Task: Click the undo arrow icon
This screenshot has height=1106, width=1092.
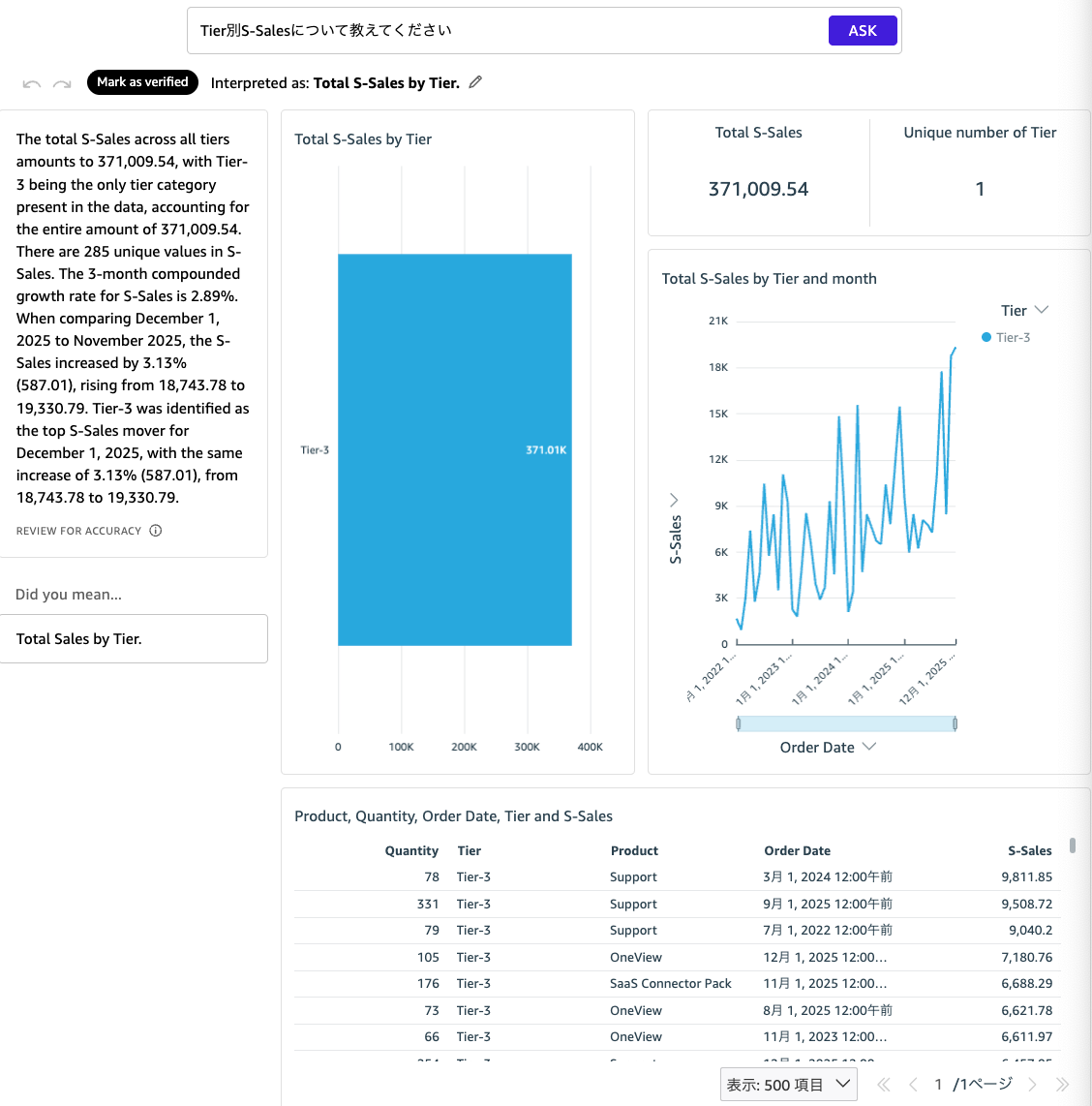Action: pyautogui.click(x=31, y=83)
